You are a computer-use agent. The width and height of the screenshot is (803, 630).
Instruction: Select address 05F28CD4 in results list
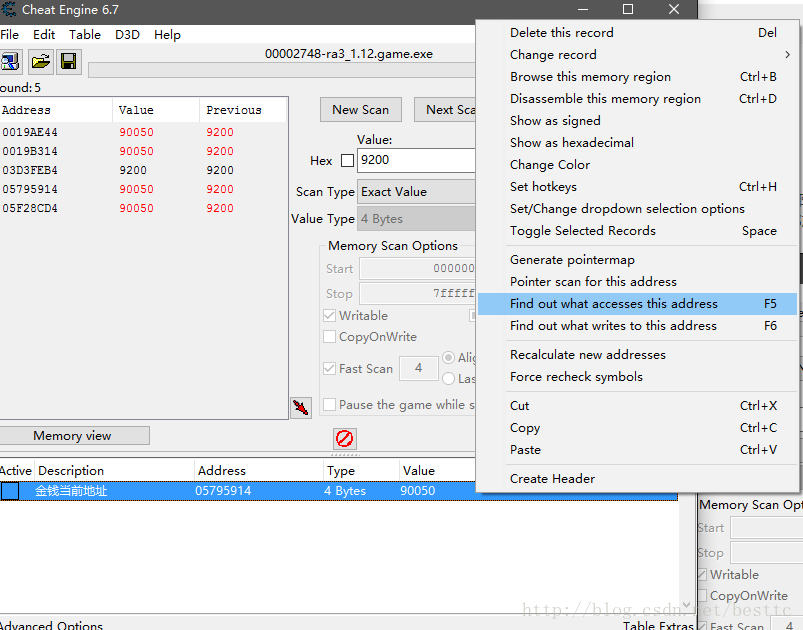pos(30,208)
